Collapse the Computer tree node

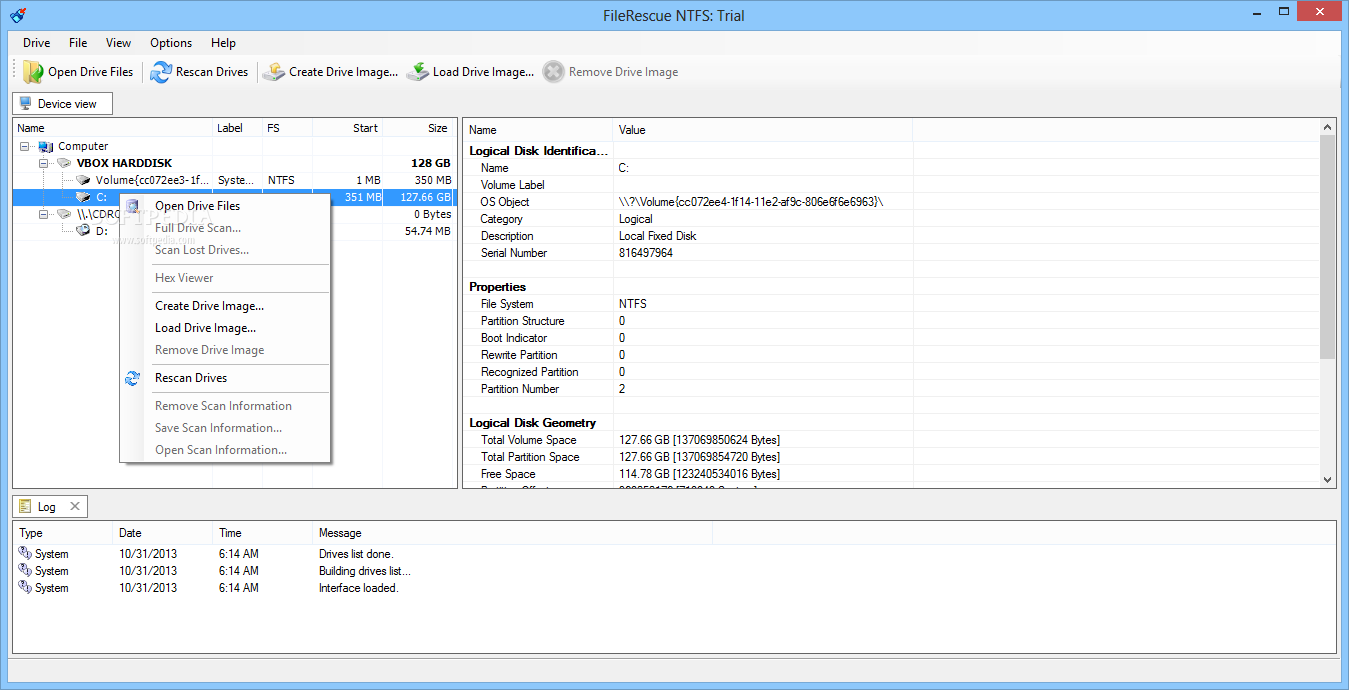click(24, 146)
